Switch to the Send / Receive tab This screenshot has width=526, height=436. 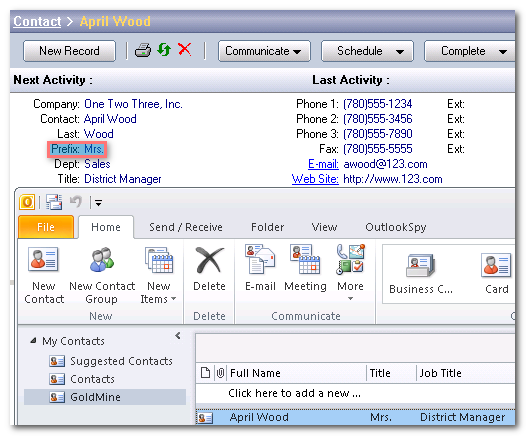pos(186,227)
